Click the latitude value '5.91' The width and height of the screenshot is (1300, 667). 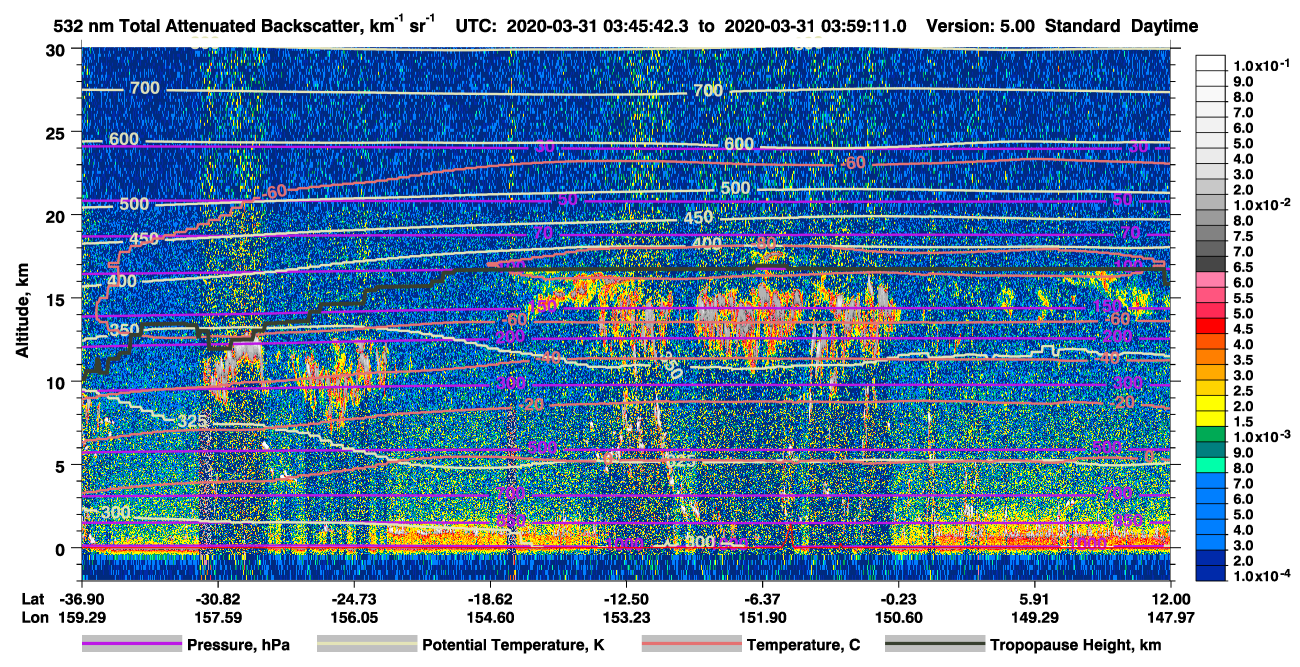(1035, 598)
